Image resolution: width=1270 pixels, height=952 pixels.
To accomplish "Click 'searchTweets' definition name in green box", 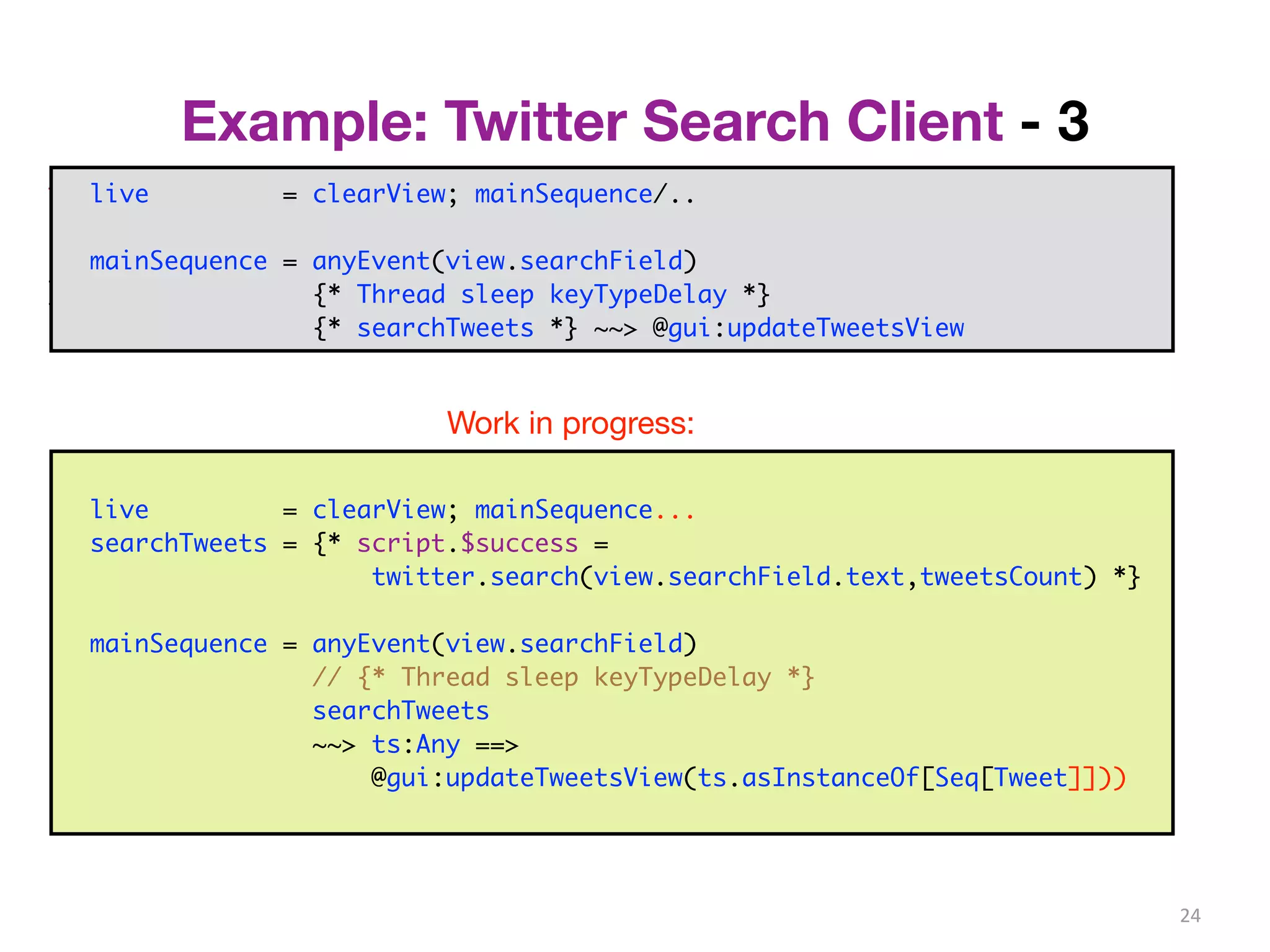I will (178, 544).
